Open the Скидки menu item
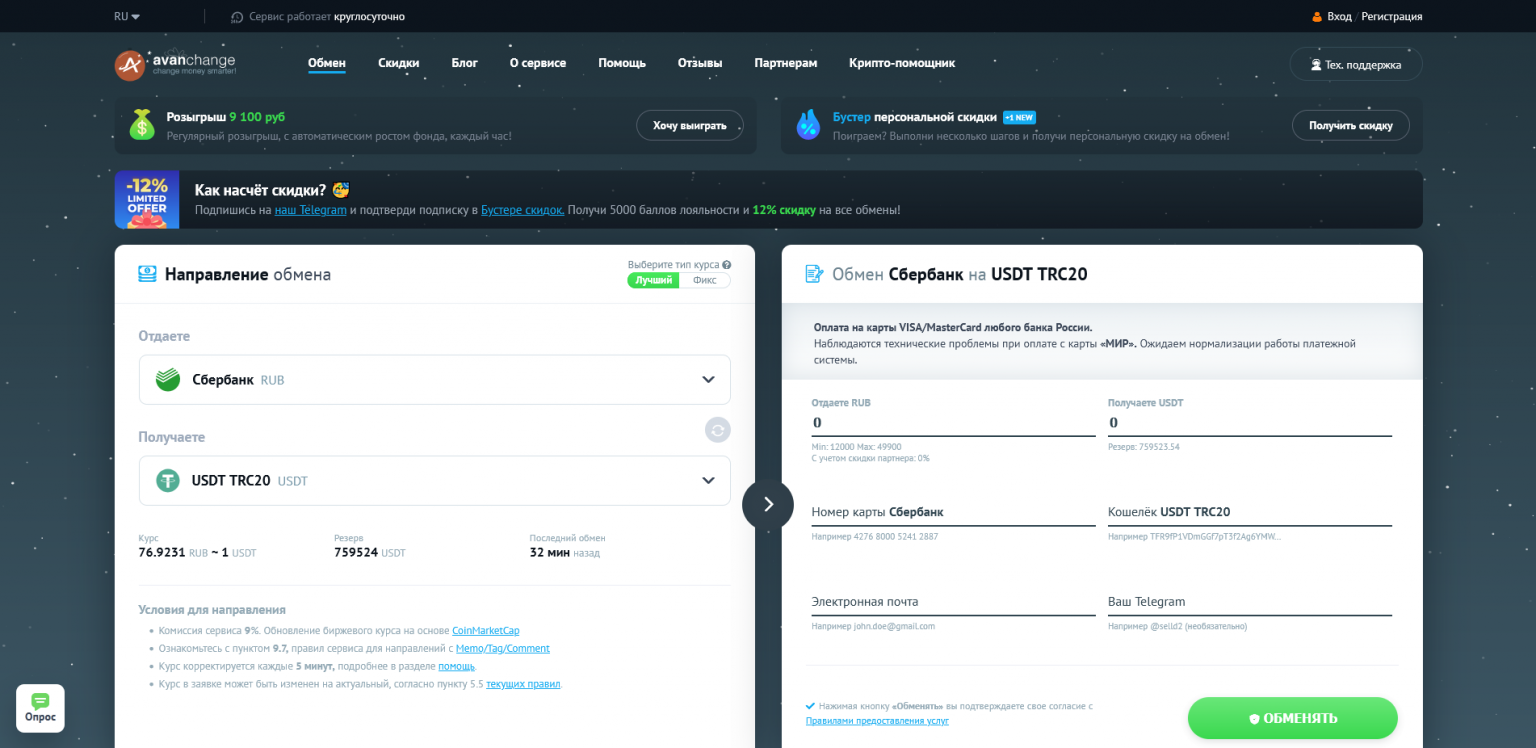 [x=398, y=63]
